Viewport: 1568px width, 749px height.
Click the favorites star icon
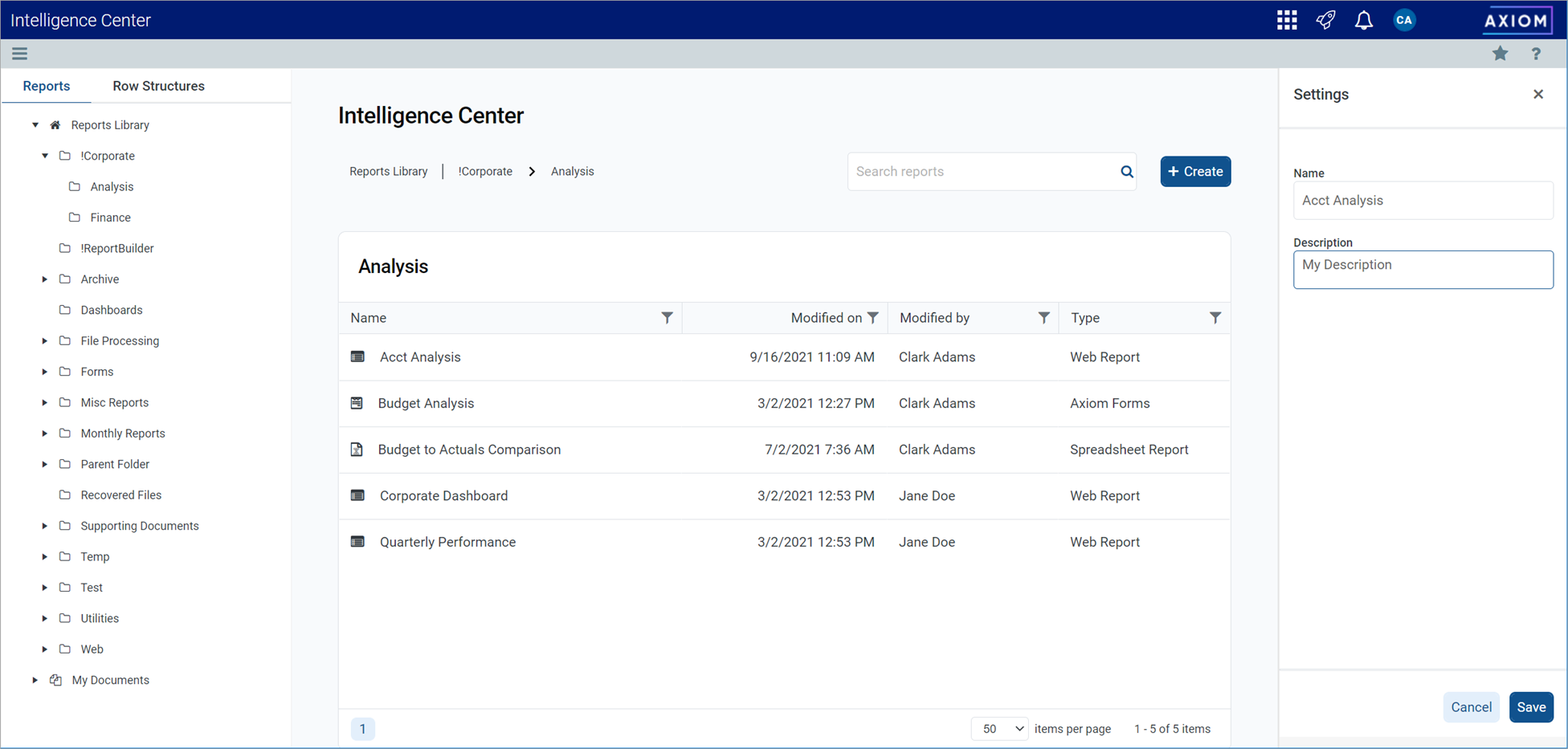pos(1500,54)
